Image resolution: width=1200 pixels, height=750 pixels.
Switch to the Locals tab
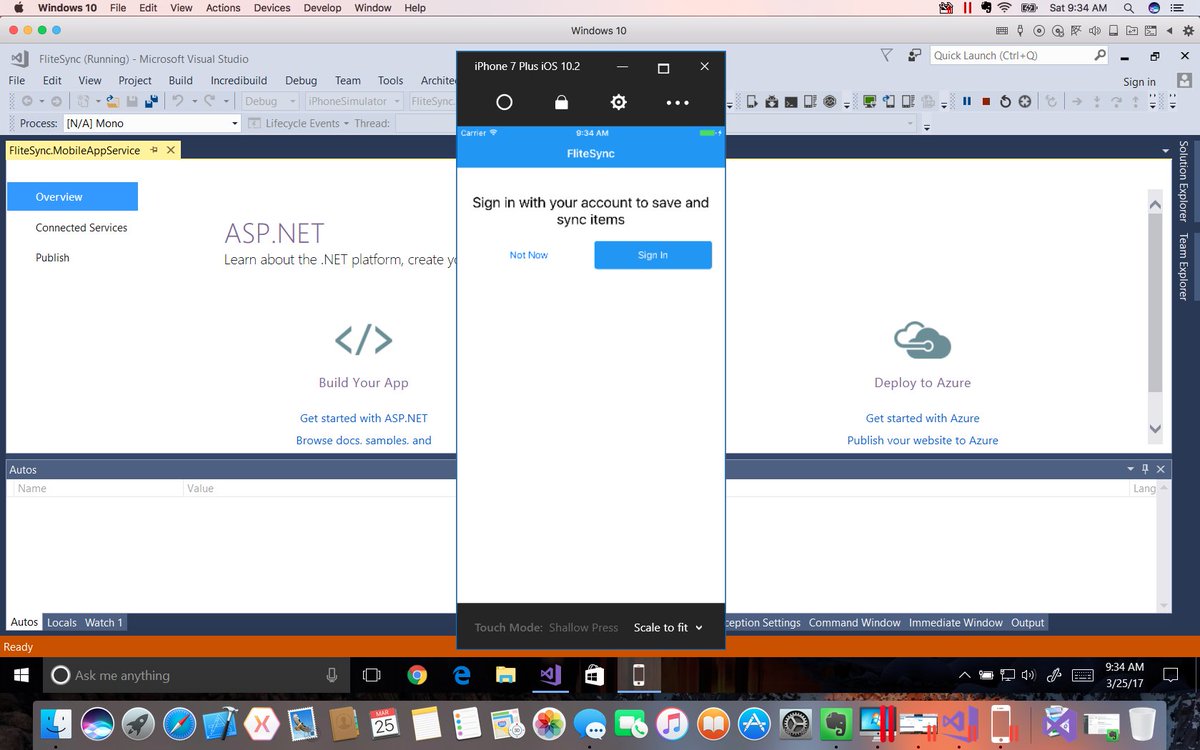62,622
